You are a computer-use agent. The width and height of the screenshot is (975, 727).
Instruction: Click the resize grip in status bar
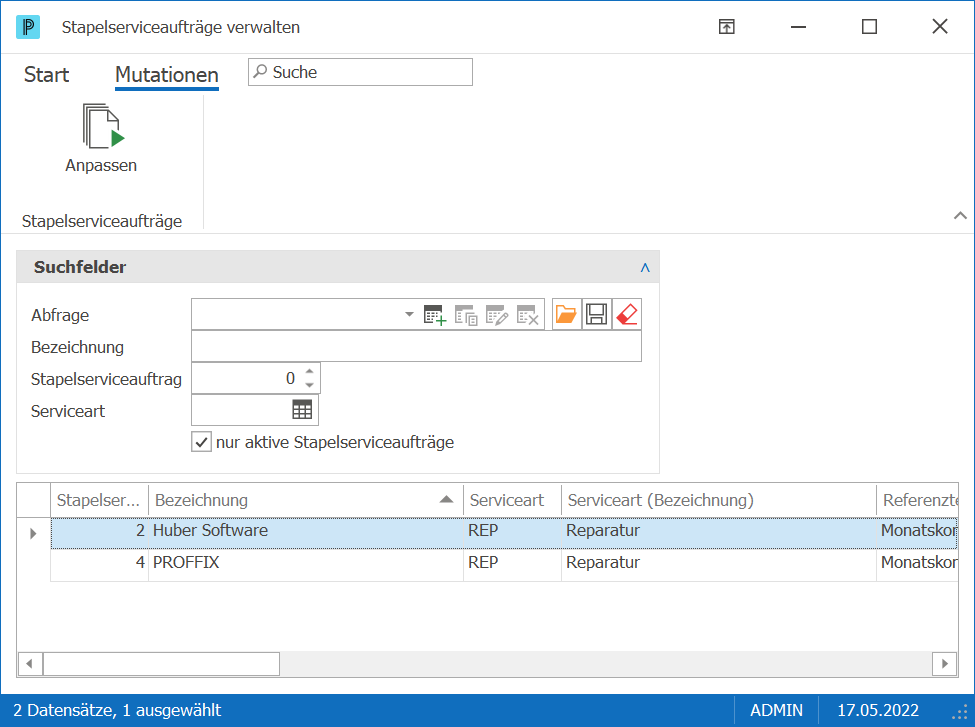[961, 712]
